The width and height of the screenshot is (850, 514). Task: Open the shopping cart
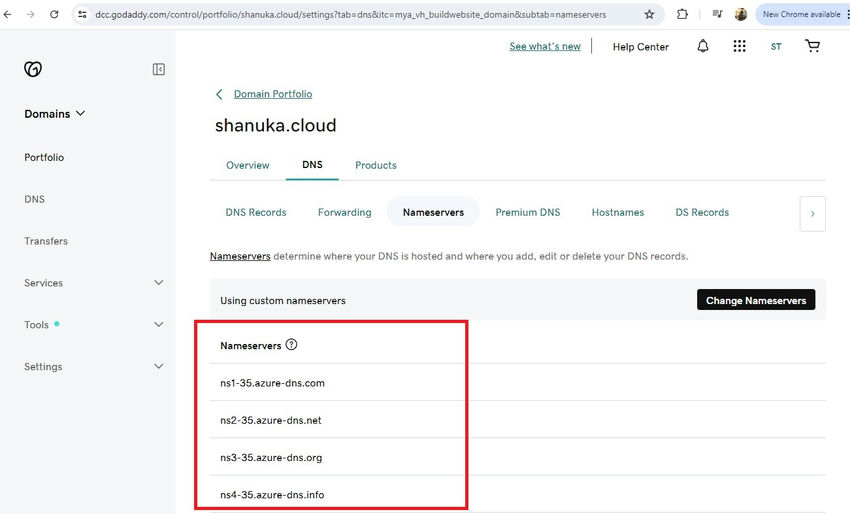(x=812, y=46)
